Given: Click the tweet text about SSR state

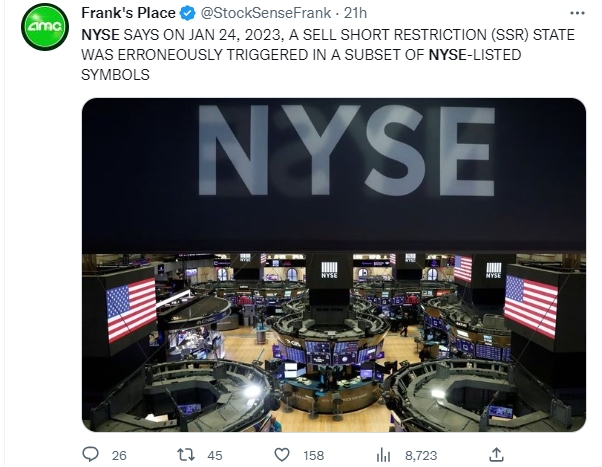Looking at the screenshot, I should [328, 55].
